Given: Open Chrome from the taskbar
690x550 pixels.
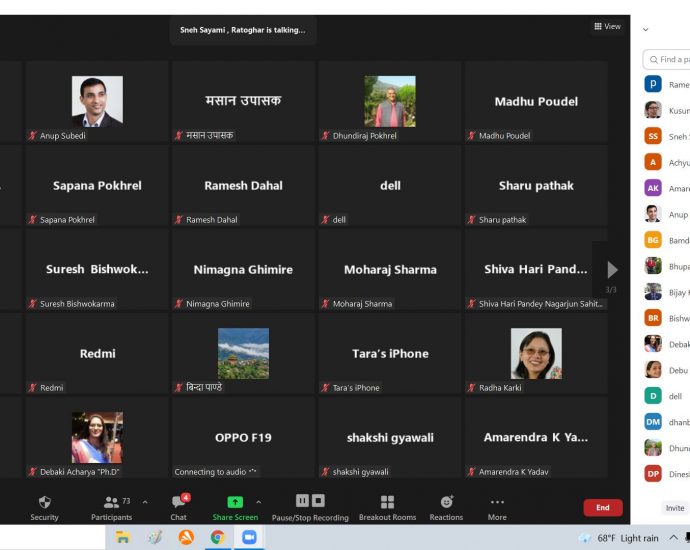Looking at the screenshot, I should click(217, 537).
